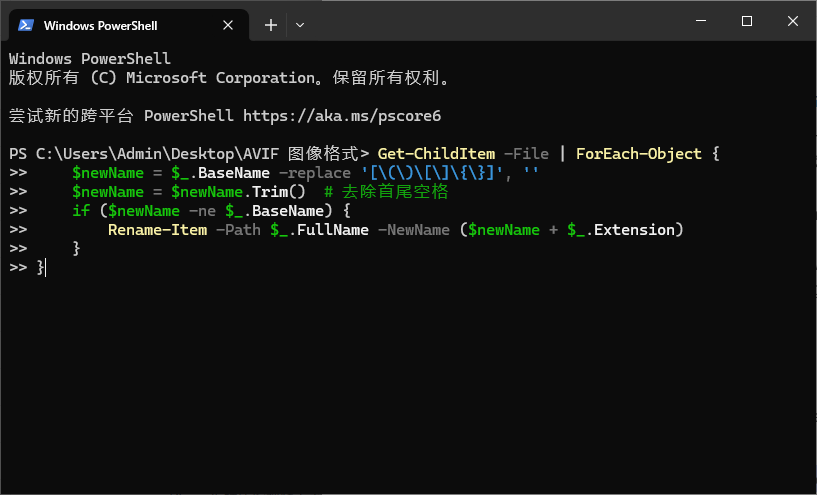Click the -File parameter text

click(x=526, y=154)
